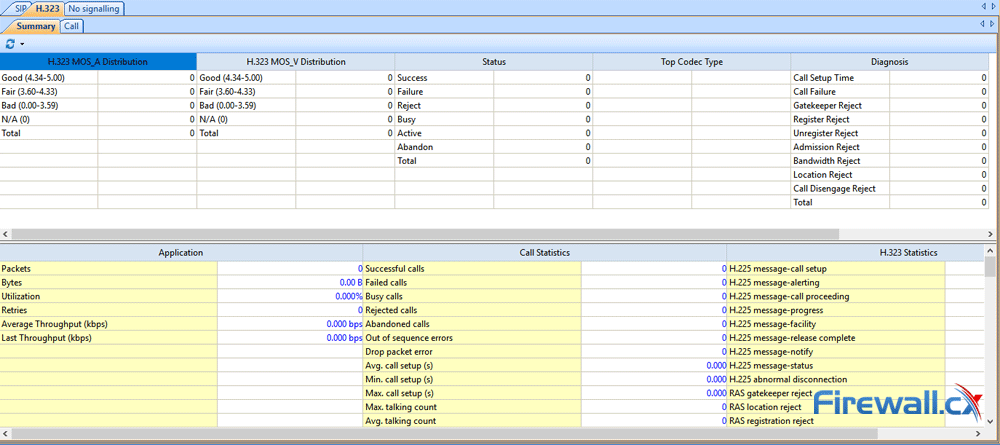This screenshot has width=1000, height=445.
Task: Select the Bytes row in Application
Action: pyautogui.click(x=181, y=282)
